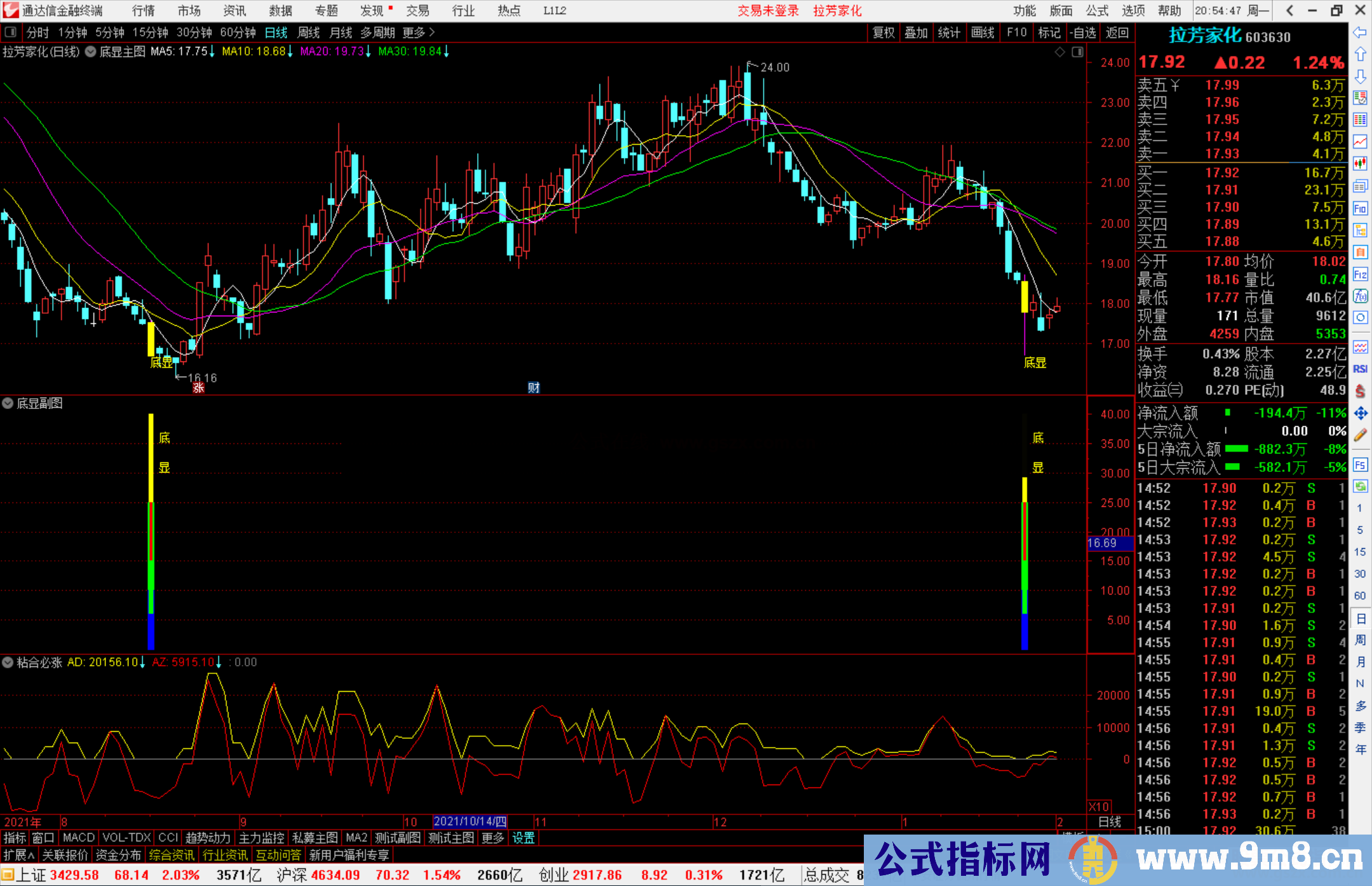This screenshot has height=886, width=1372.
Task: Select the 60分钟 period tab
Action: (238, 32)
